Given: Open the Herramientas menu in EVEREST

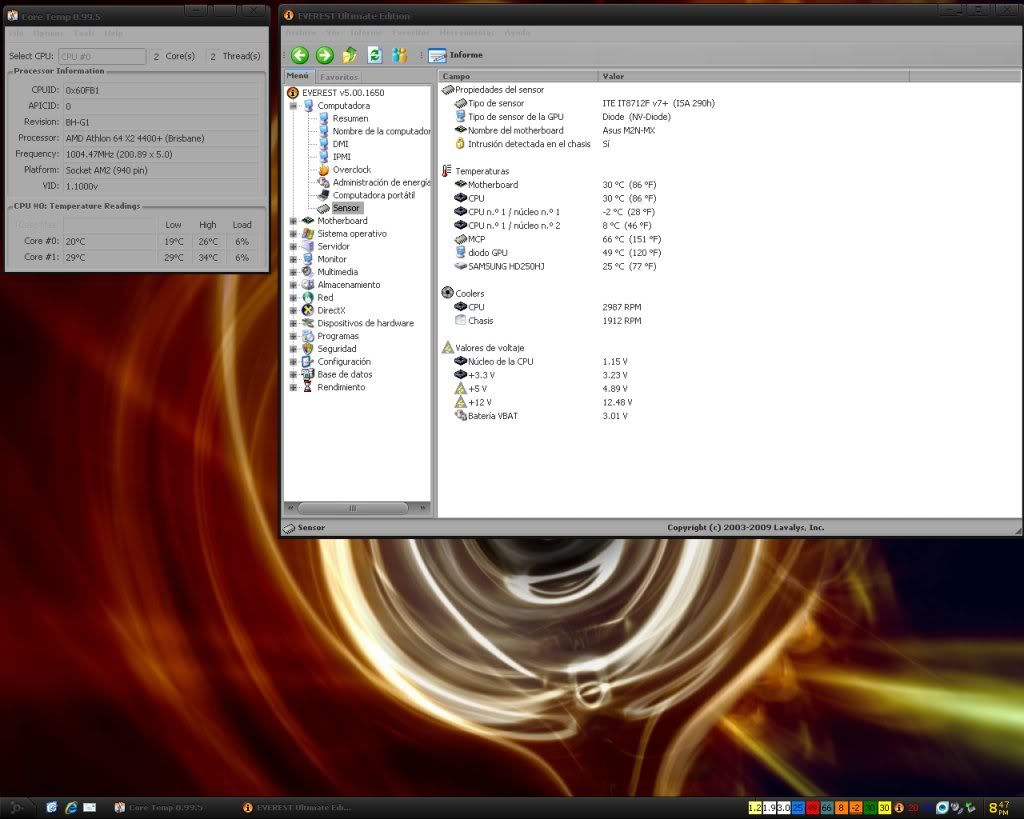Looking at the screenshot, I should point(466,32).
